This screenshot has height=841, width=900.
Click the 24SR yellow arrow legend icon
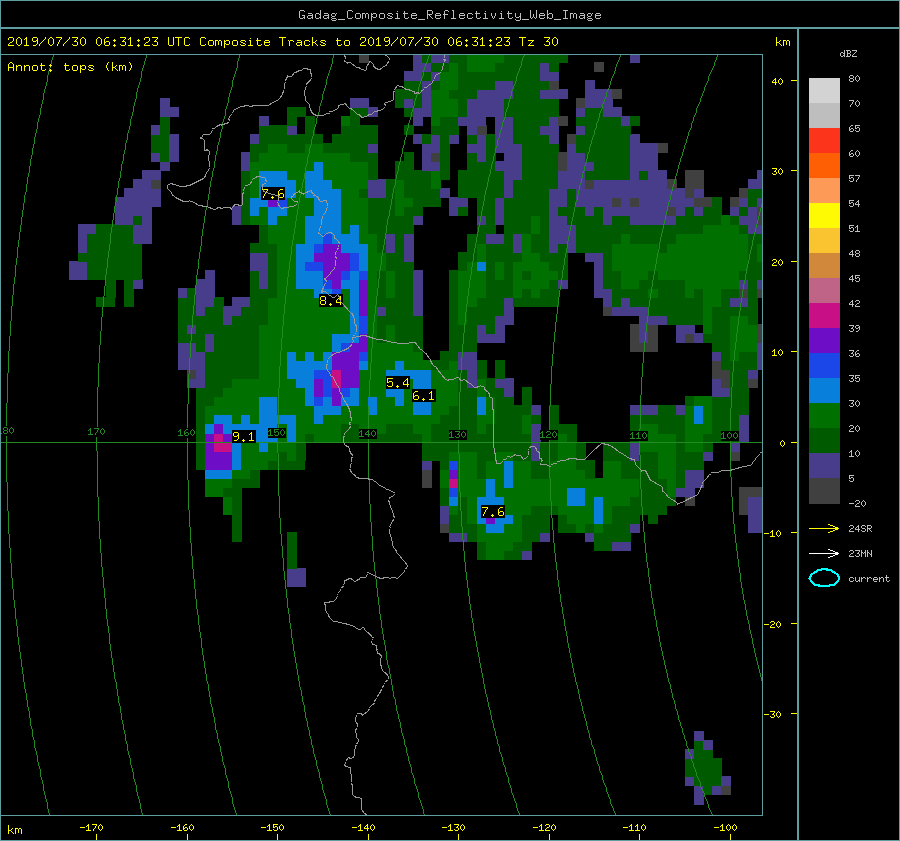coord(824,528)
